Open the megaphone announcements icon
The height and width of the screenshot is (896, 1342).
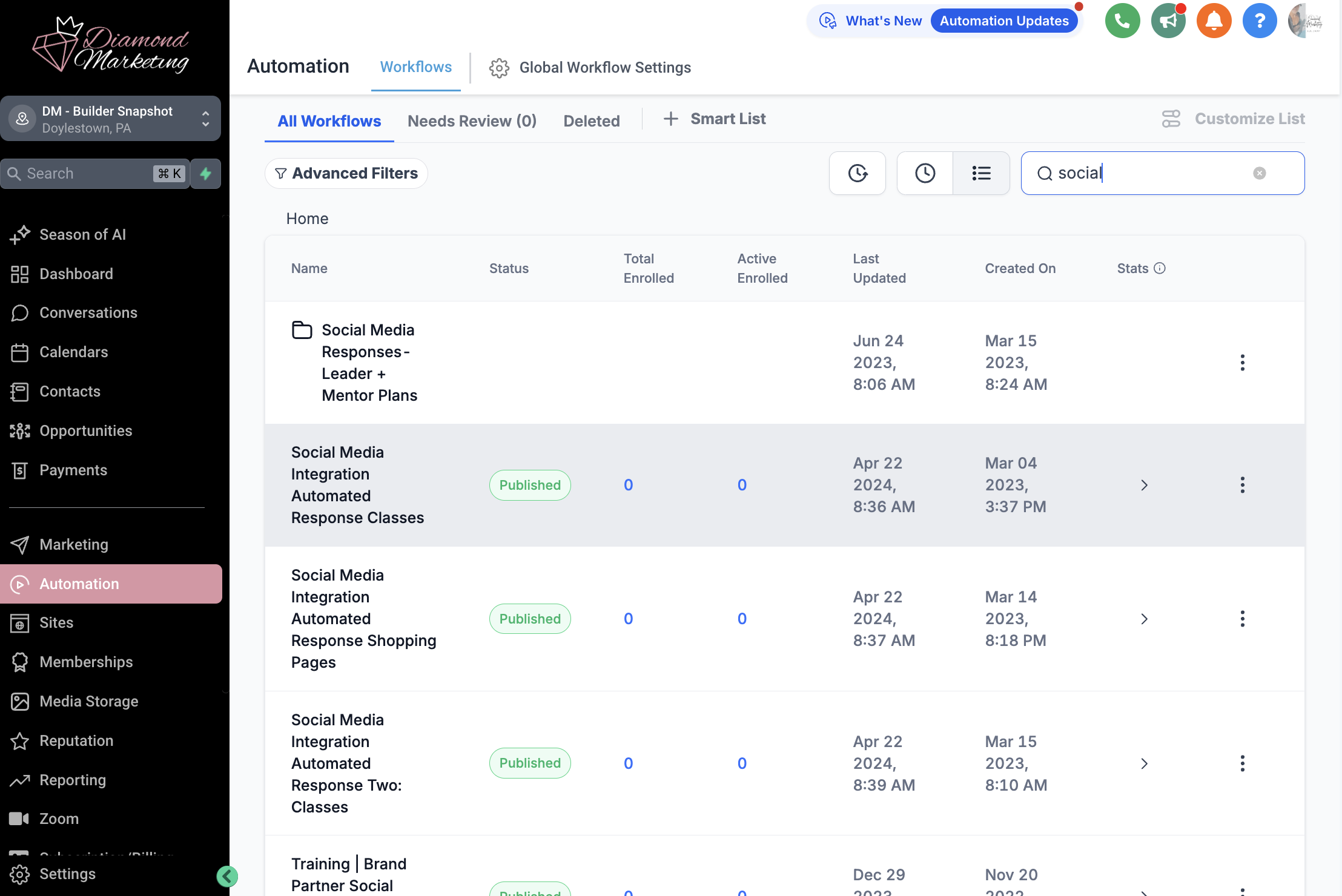(x=1168, y=21)
